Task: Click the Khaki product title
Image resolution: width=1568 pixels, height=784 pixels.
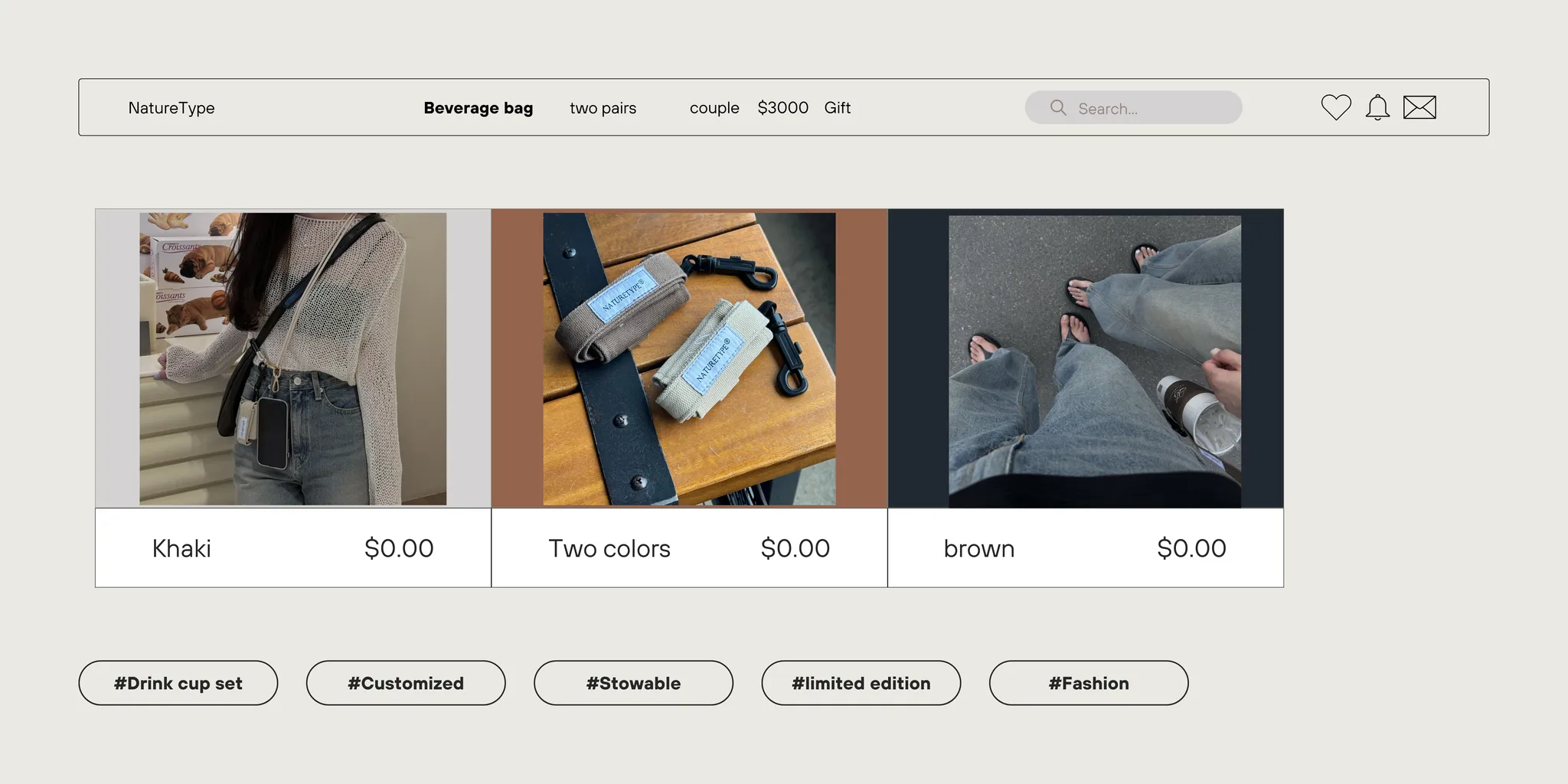Action: coord(181,548)
